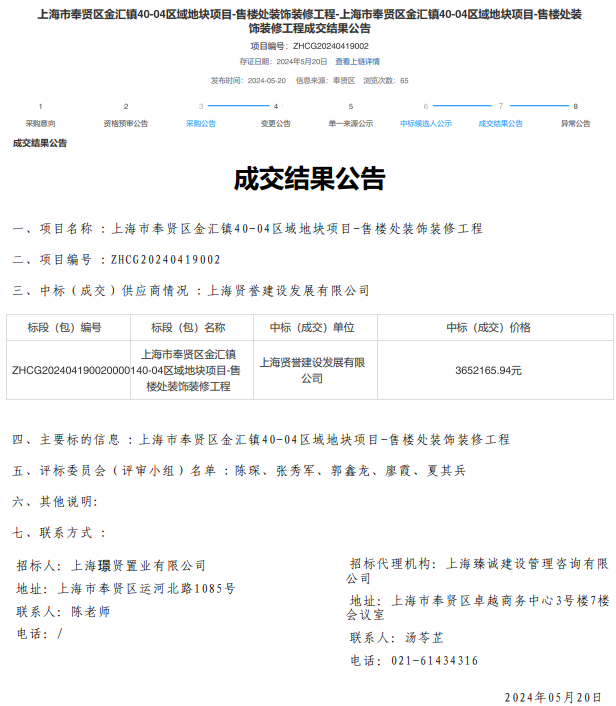Image resolution: width=616 pixels, height=706 pixels.
Task: Switch to the 采购公告 step
Action: [201, 124]
